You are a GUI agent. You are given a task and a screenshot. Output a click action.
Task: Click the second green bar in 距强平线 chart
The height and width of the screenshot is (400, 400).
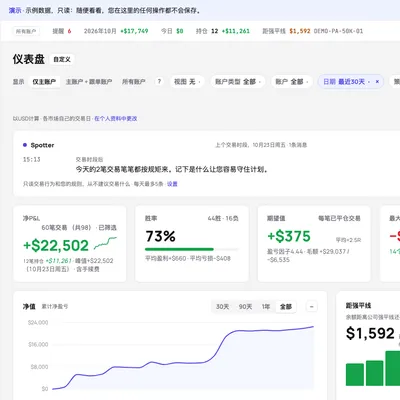coord(374,373)
